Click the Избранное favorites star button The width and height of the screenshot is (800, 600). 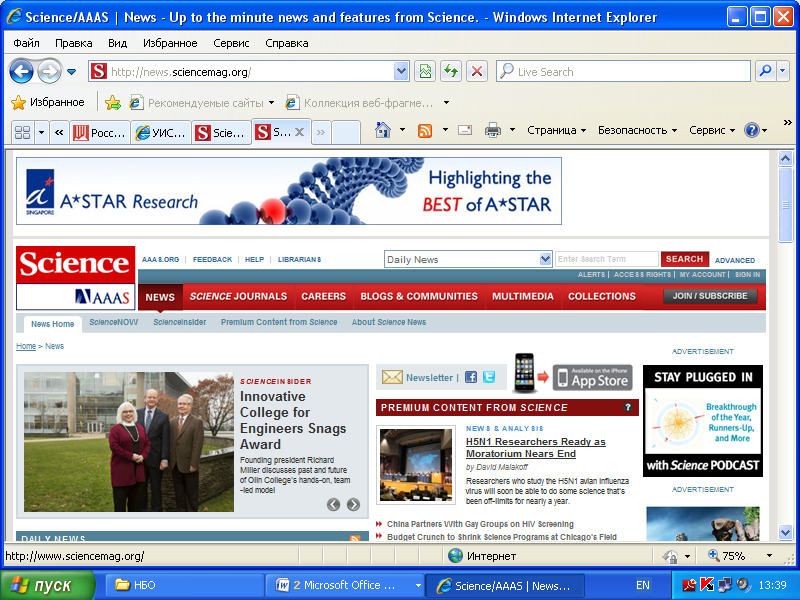tap(48, 103)
